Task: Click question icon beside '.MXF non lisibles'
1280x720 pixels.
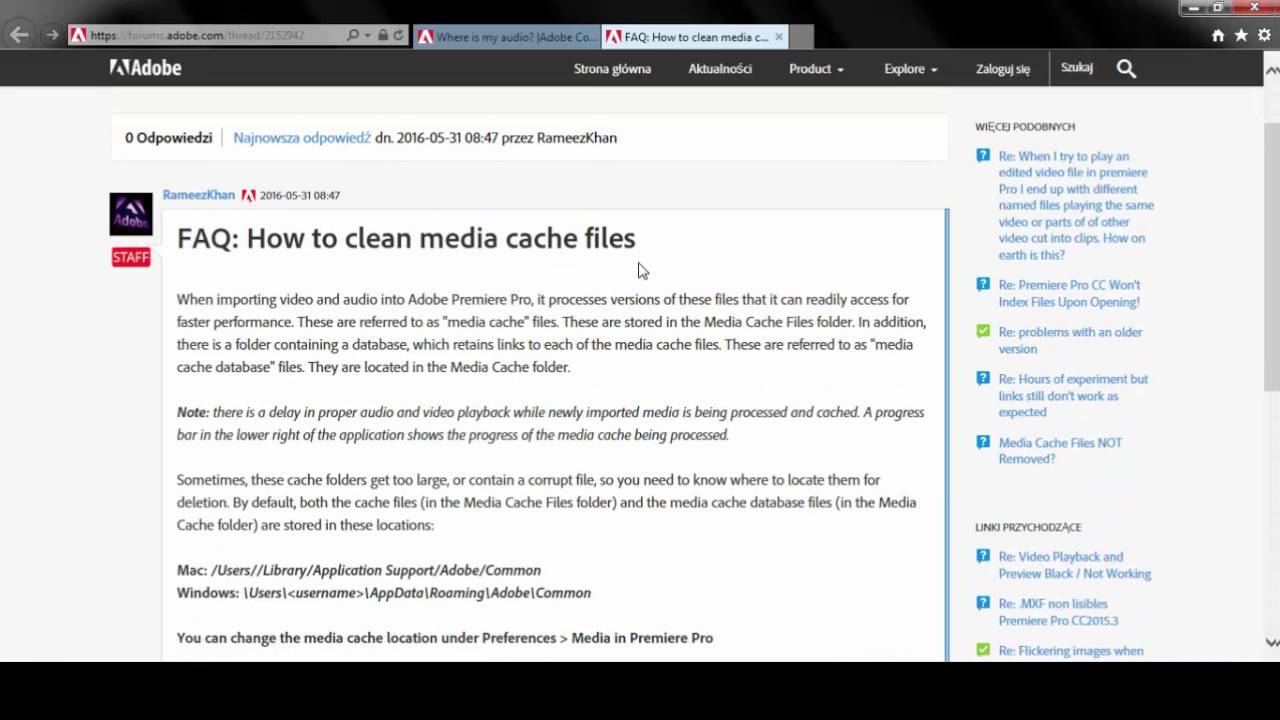Action: [x=983, y=604]
